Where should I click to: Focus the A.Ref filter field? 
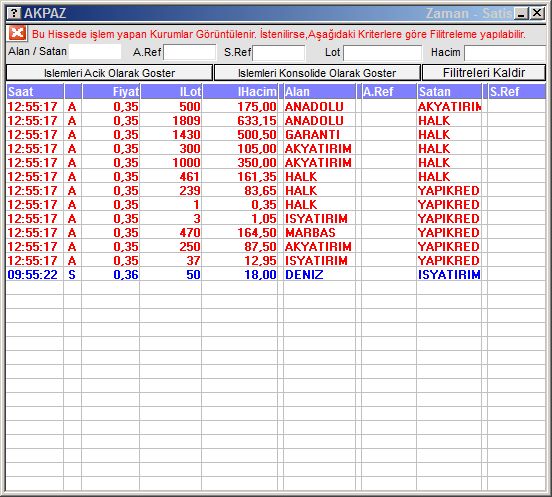[x=190, y=52]
